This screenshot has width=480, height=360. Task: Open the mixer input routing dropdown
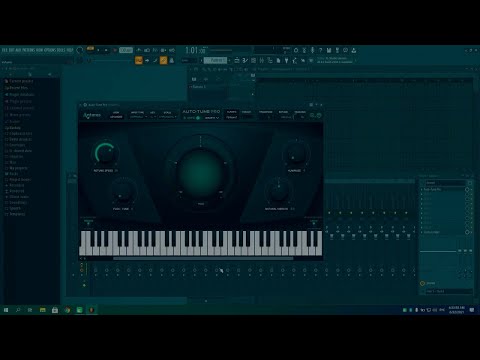point(445,183)
